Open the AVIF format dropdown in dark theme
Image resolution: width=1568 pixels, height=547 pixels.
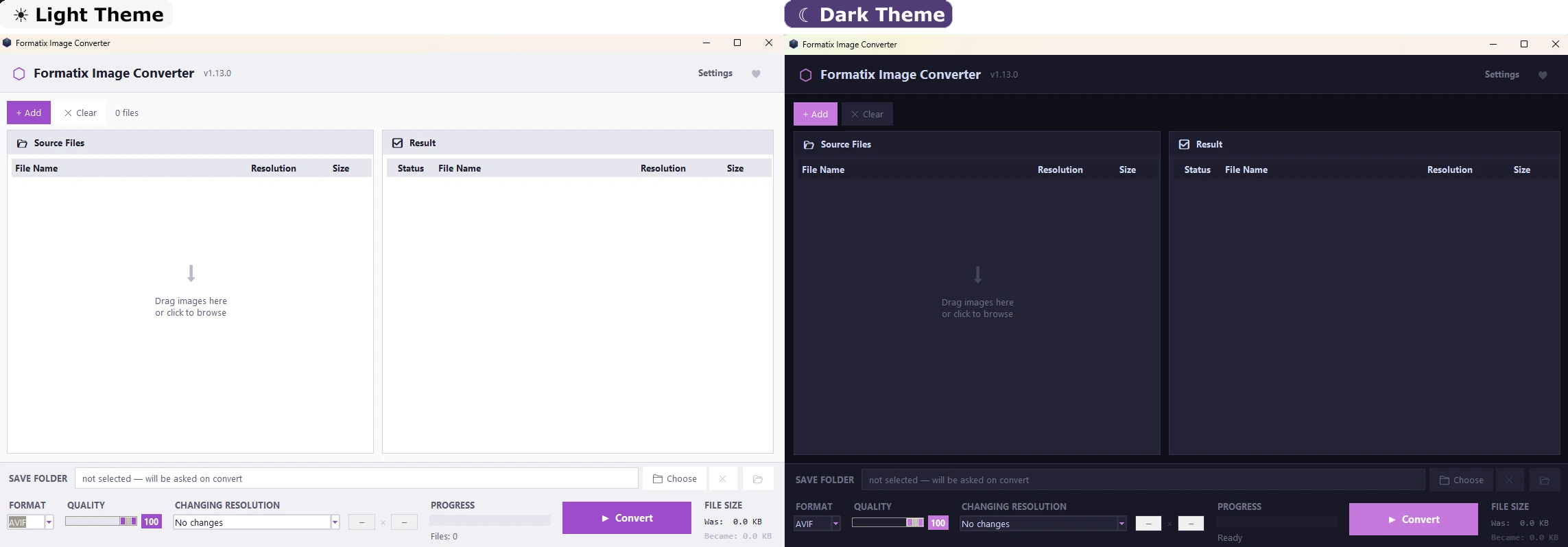click(818, 524)
